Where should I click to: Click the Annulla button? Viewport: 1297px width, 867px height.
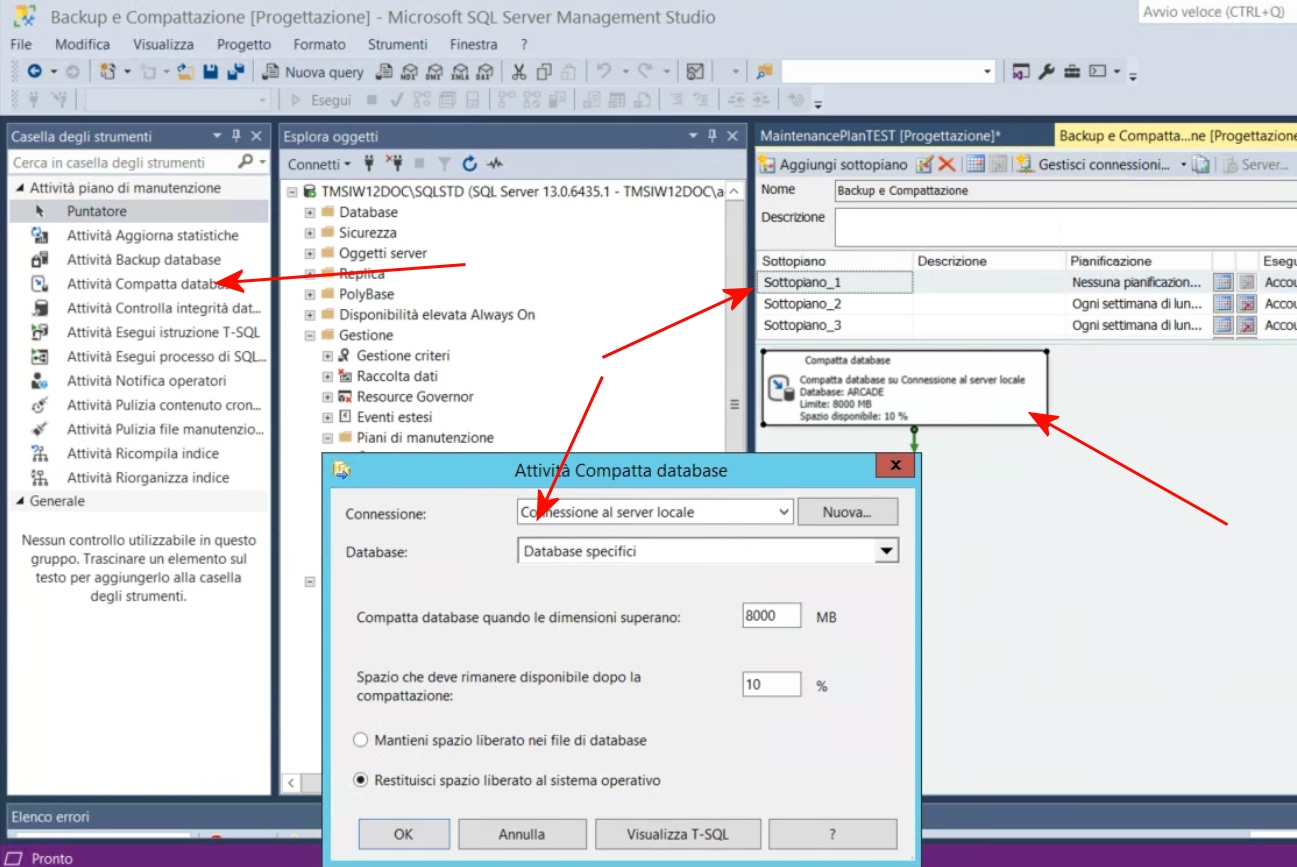(522, 834)
